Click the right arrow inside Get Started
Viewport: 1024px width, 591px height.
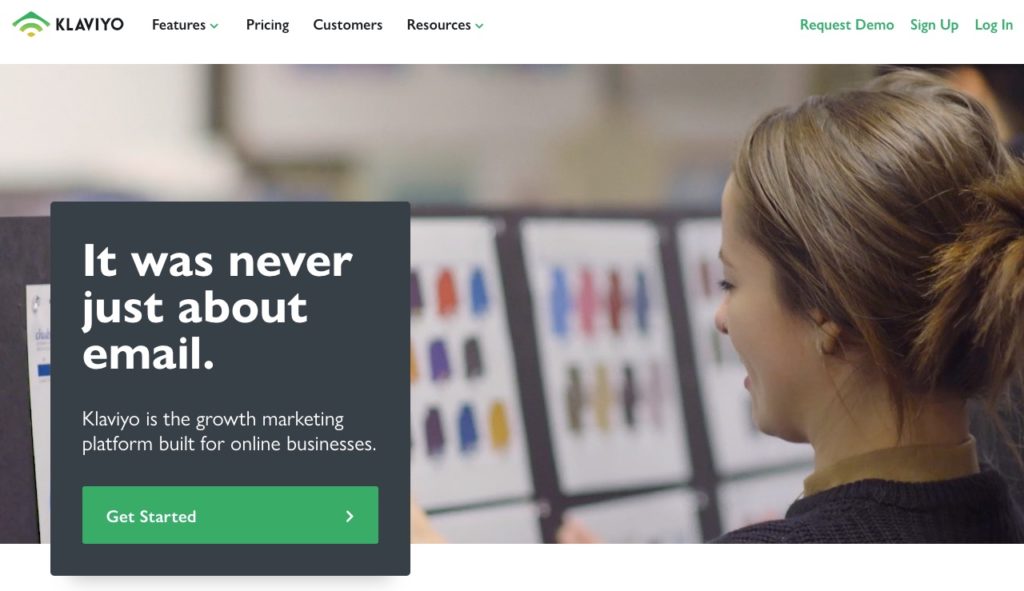pos(349,516)
